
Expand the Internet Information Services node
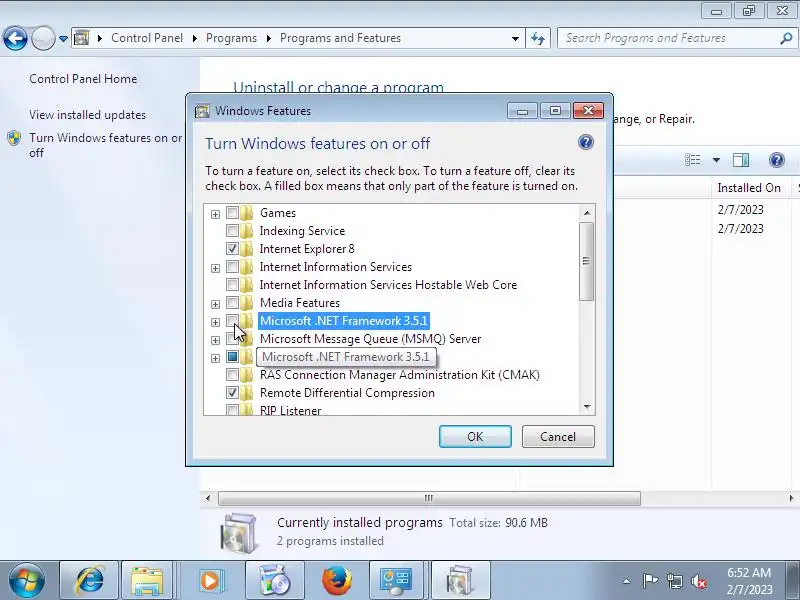click(x=215, y=268)
